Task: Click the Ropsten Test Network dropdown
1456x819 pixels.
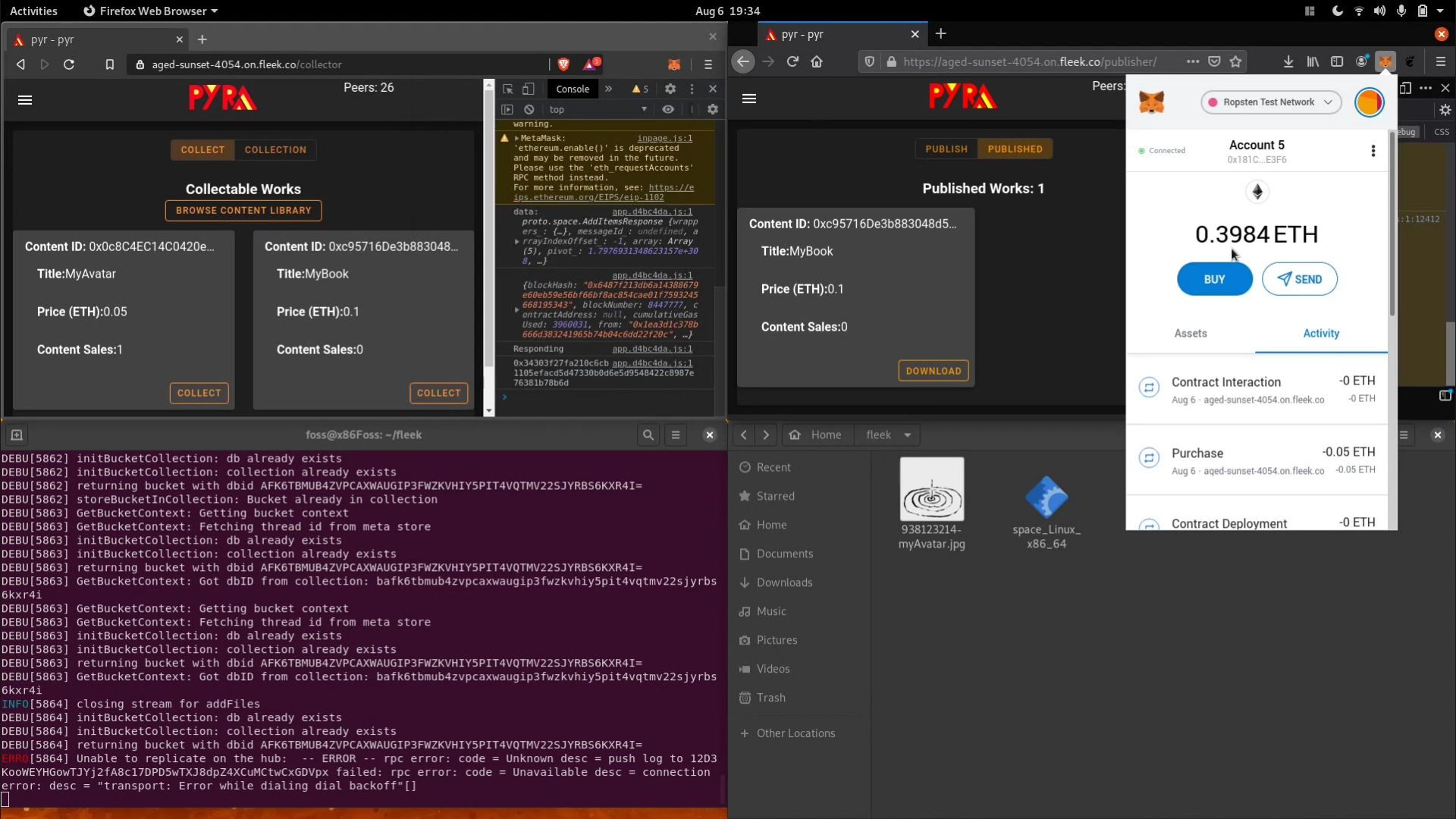Action: pyautogui.click(x=1271, y=102)
